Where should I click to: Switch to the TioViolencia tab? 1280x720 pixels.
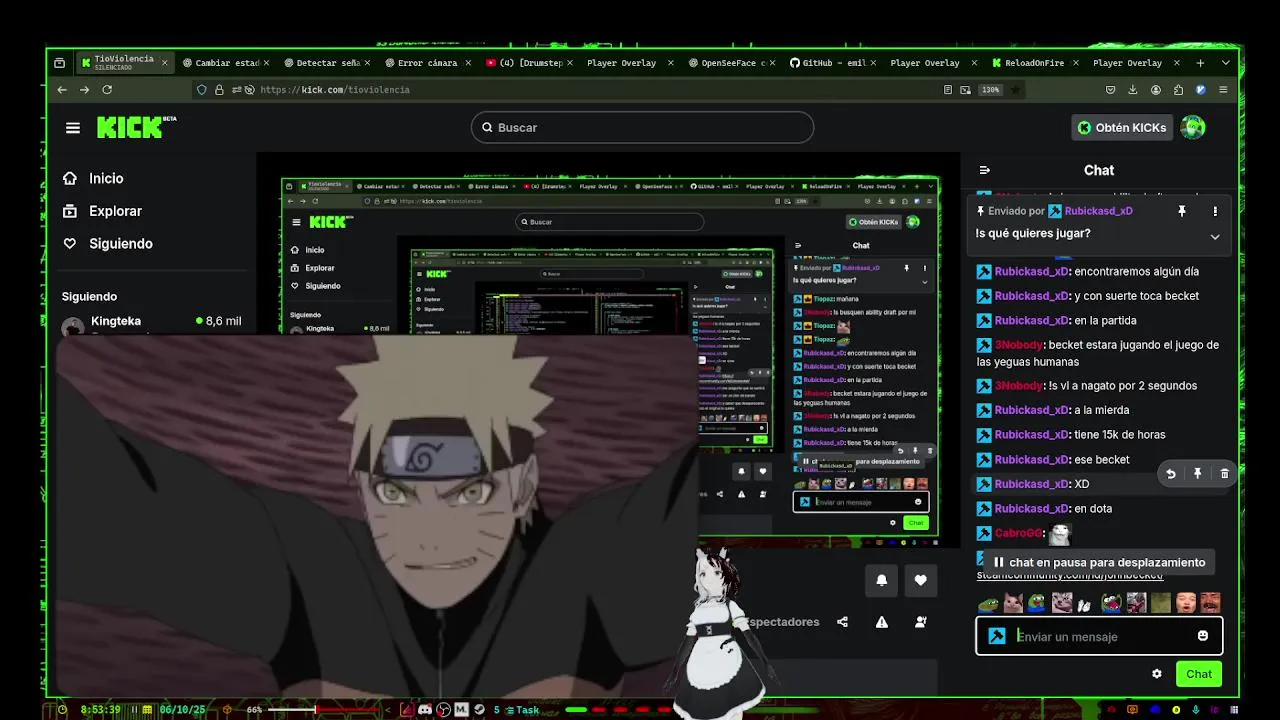click(125, 63)
